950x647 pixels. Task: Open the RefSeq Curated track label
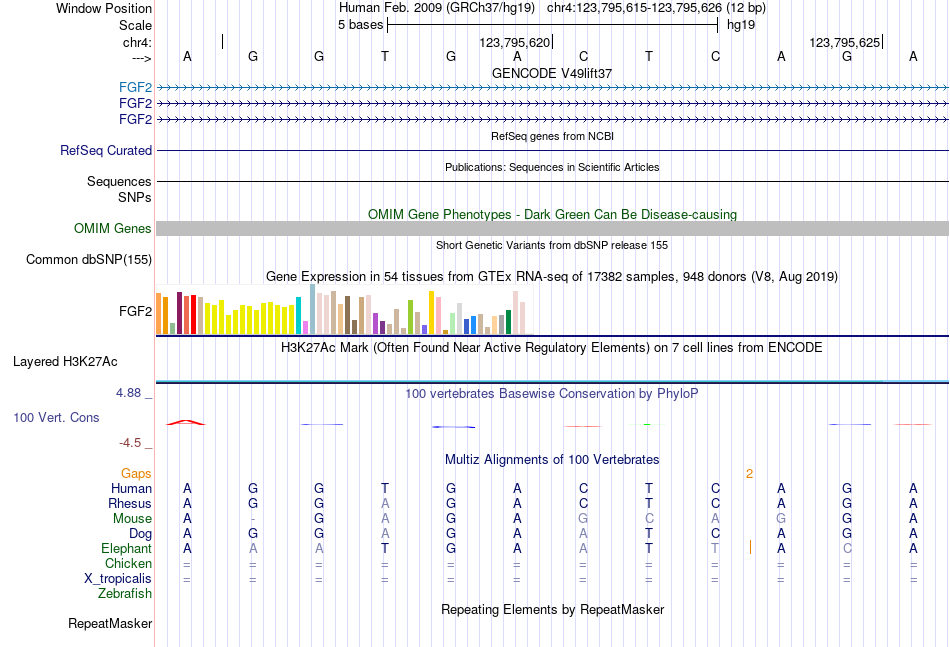pos(106,150)
